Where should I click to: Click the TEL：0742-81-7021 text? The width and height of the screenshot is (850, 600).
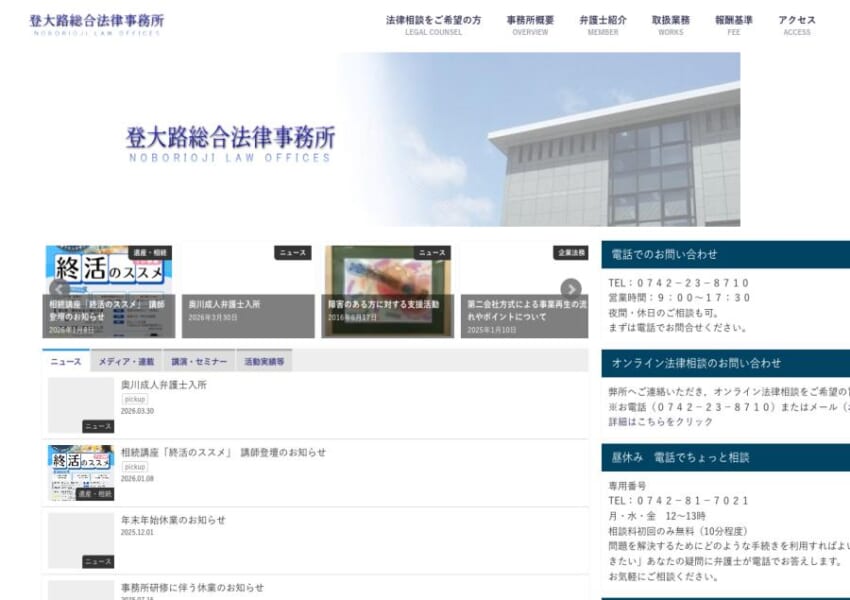678,500
